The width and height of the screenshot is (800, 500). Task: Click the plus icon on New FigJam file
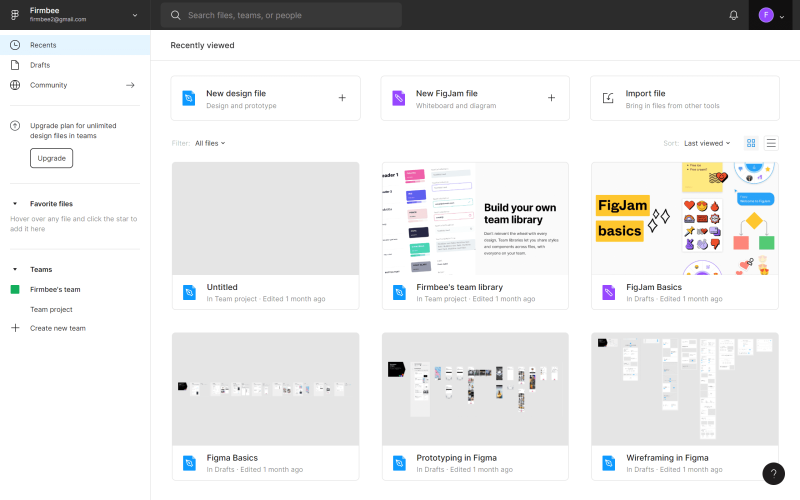(x=551, y=98)
